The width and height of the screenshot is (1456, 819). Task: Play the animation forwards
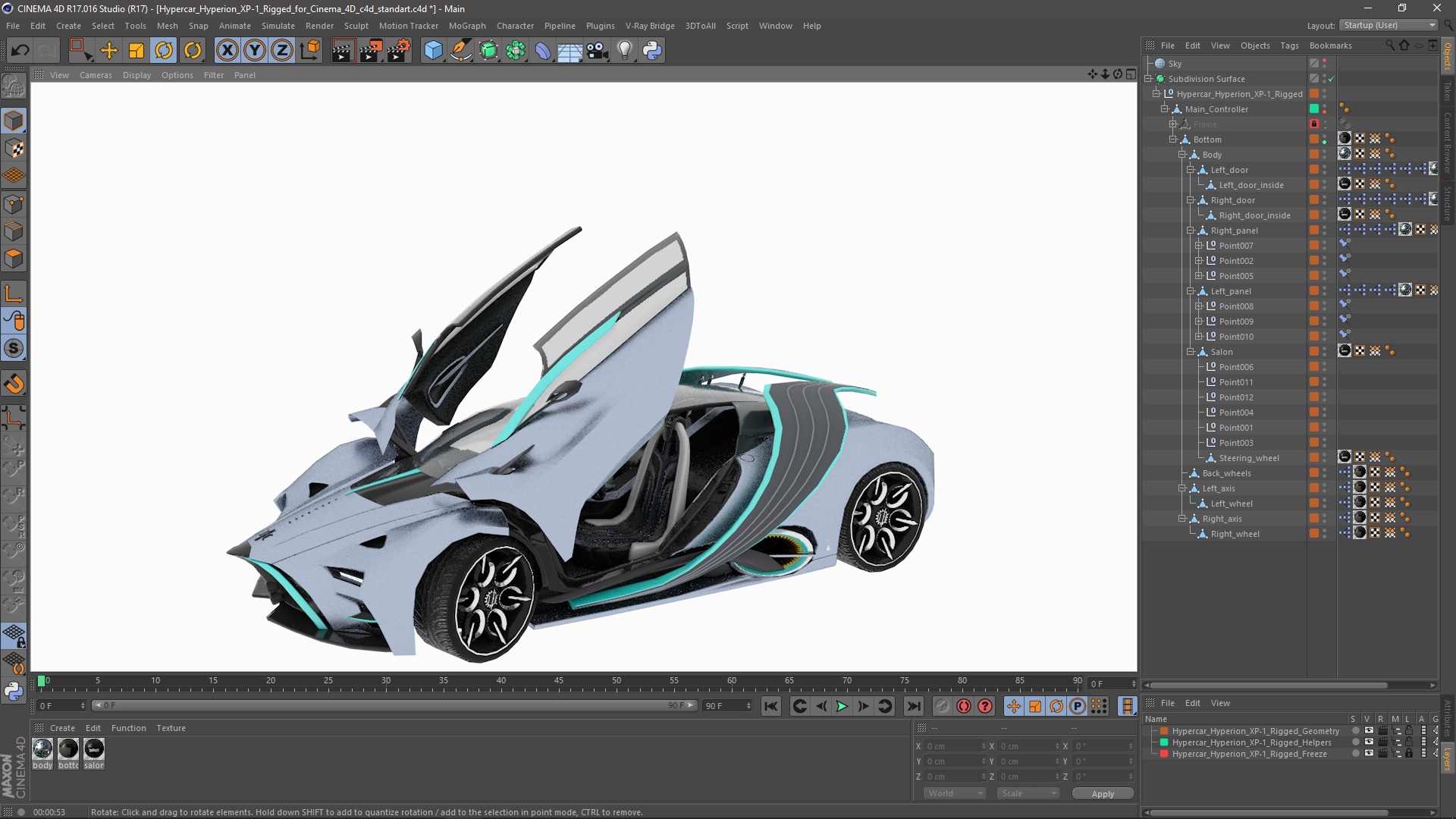[842, 706]
